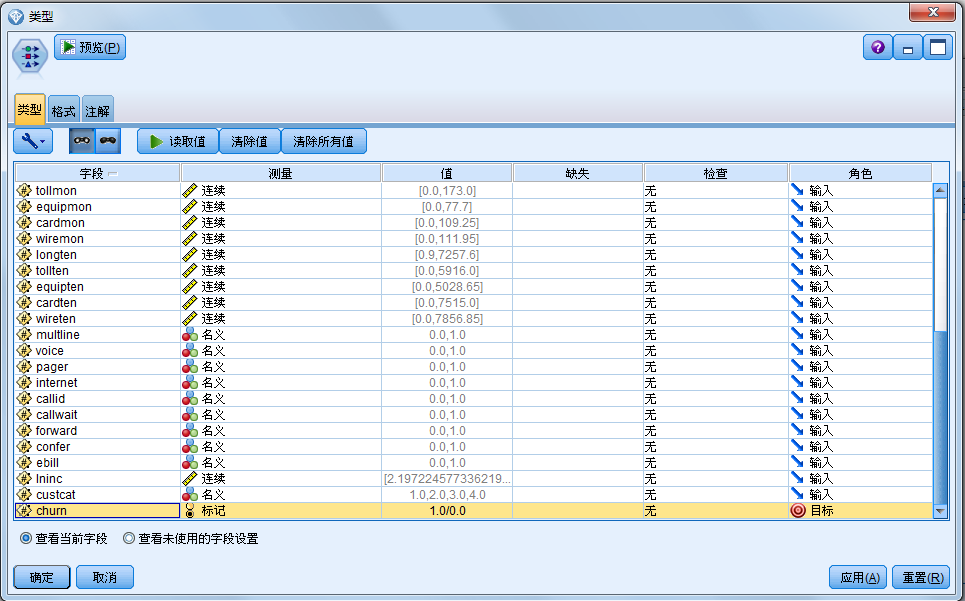Screen dimensions: 965x601
Task: Click the flag measurement icon for churn
Action: click(189, 510)
